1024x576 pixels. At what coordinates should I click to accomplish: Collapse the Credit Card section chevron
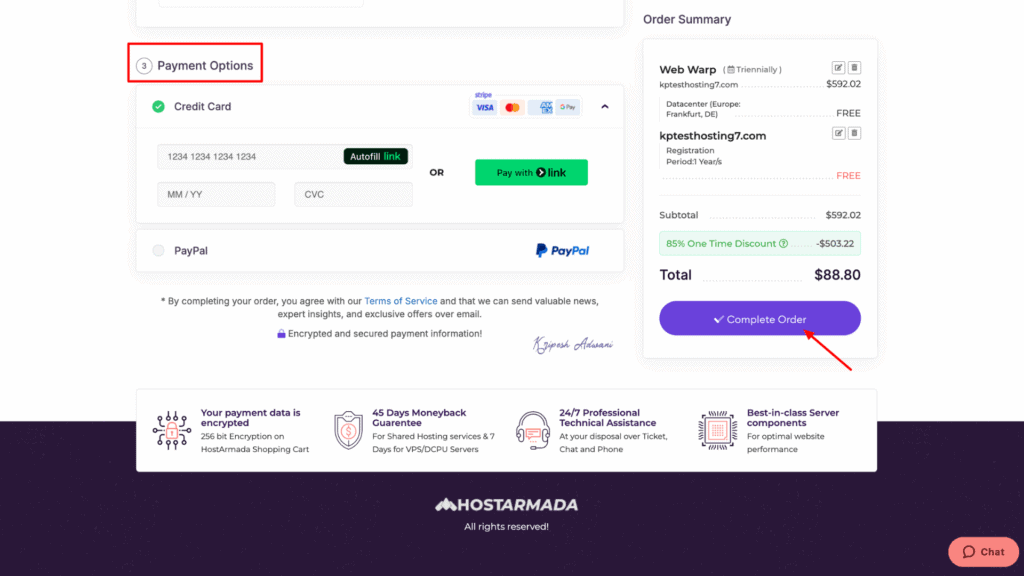(605, 106)
